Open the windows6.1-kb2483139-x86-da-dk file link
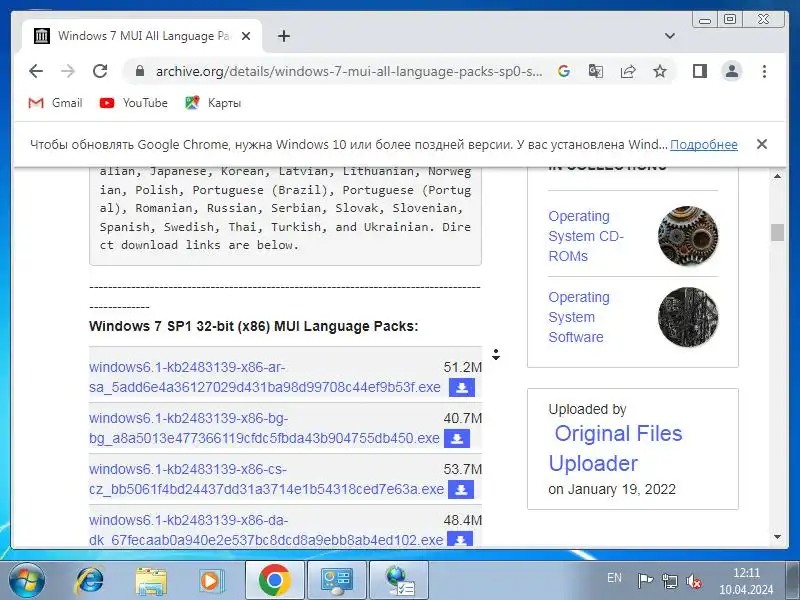 click(265, 530)
